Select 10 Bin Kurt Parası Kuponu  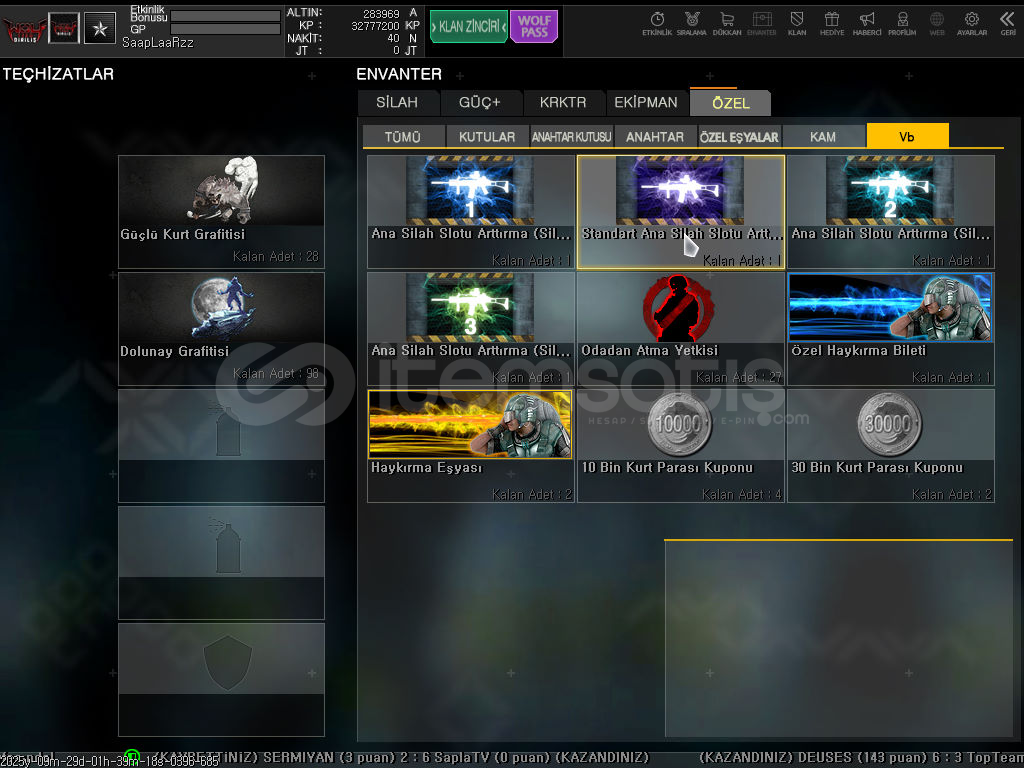pos(680,446)
